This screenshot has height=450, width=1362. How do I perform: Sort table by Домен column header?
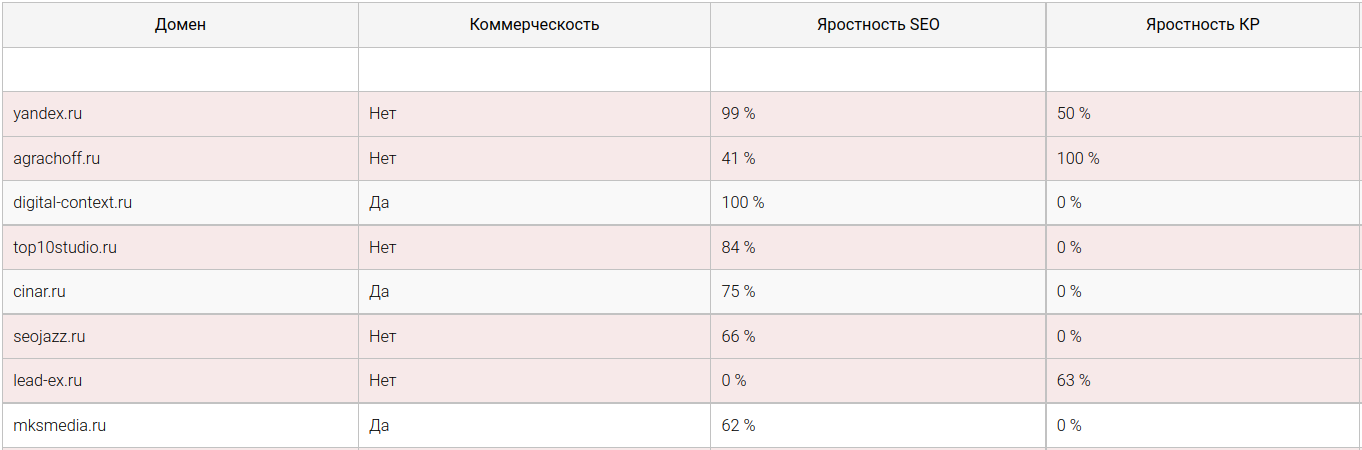pos(180,25)
